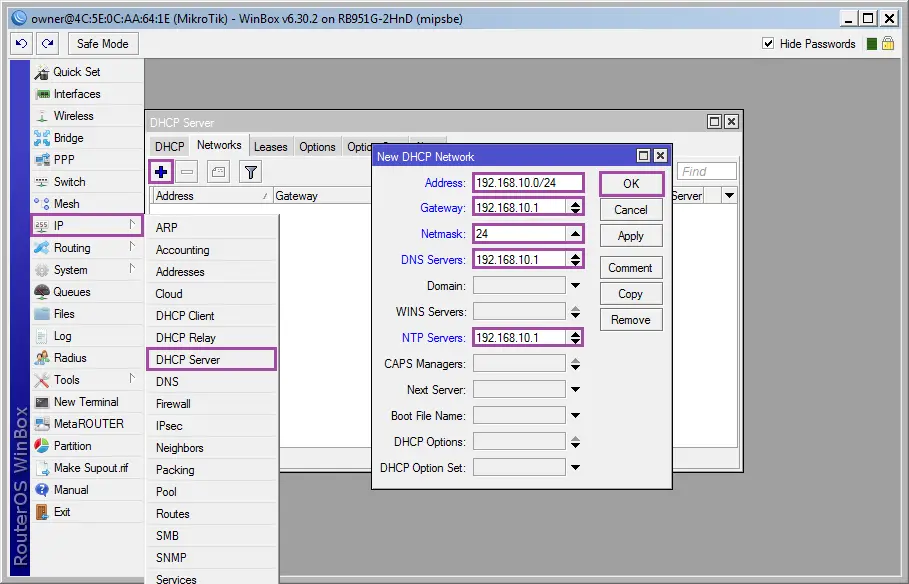The width and height of the screenshot is (909, 584).
Task: Click the filter funnel icon
Action: (x=250, y=172)
